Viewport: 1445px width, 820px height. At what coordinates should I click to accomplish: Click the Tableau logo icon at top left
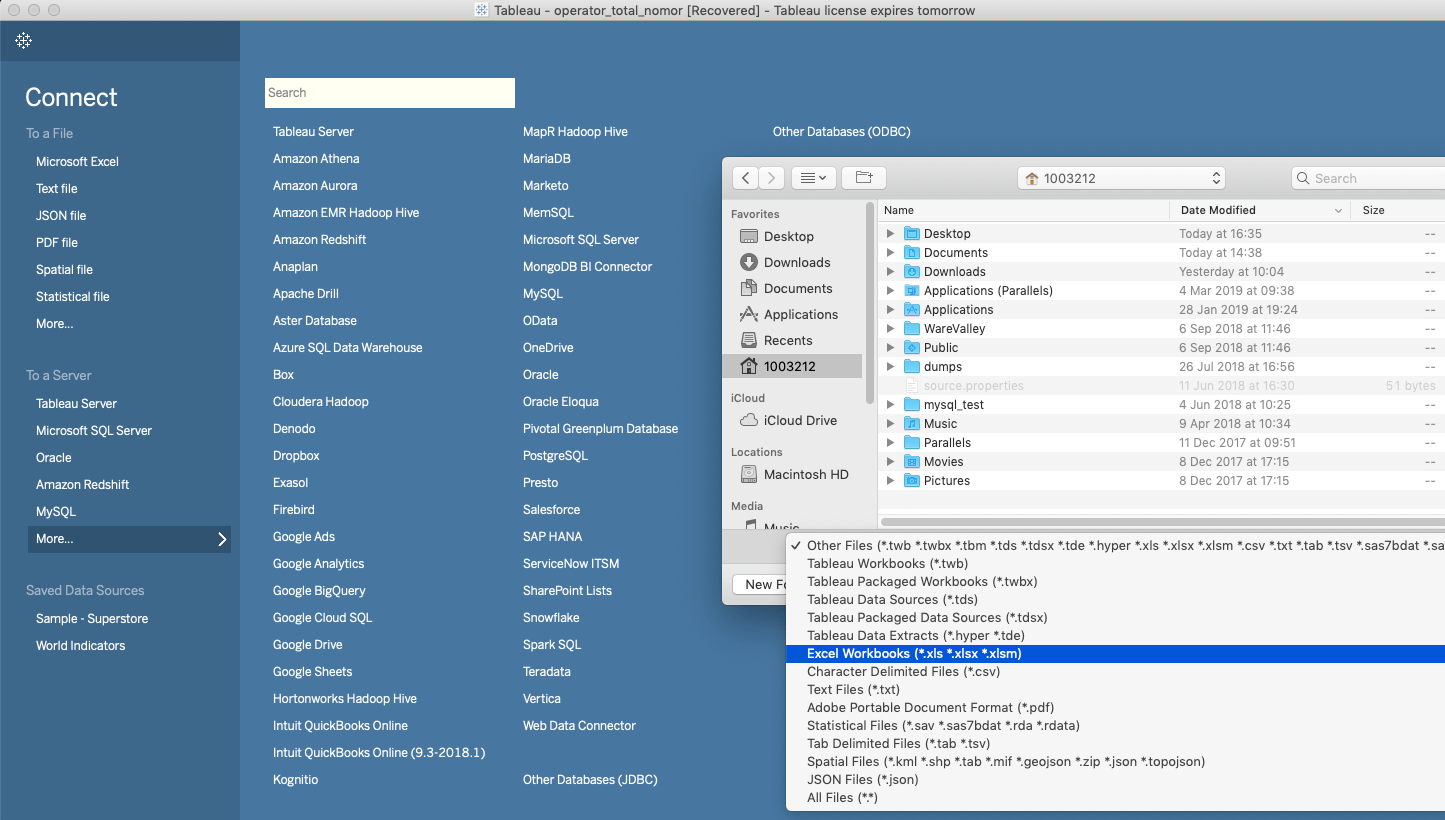click(23, 41)
